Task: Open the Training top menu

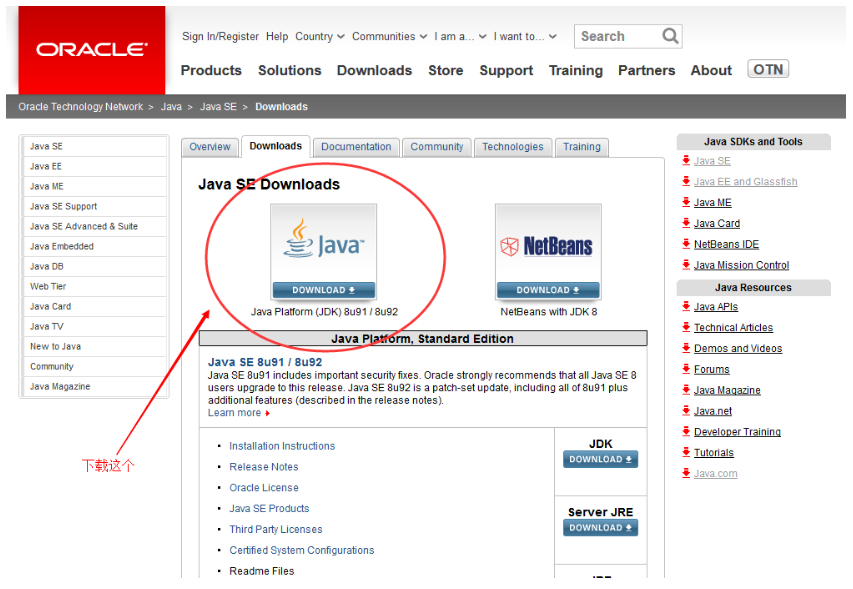Action: coord(576,70)
